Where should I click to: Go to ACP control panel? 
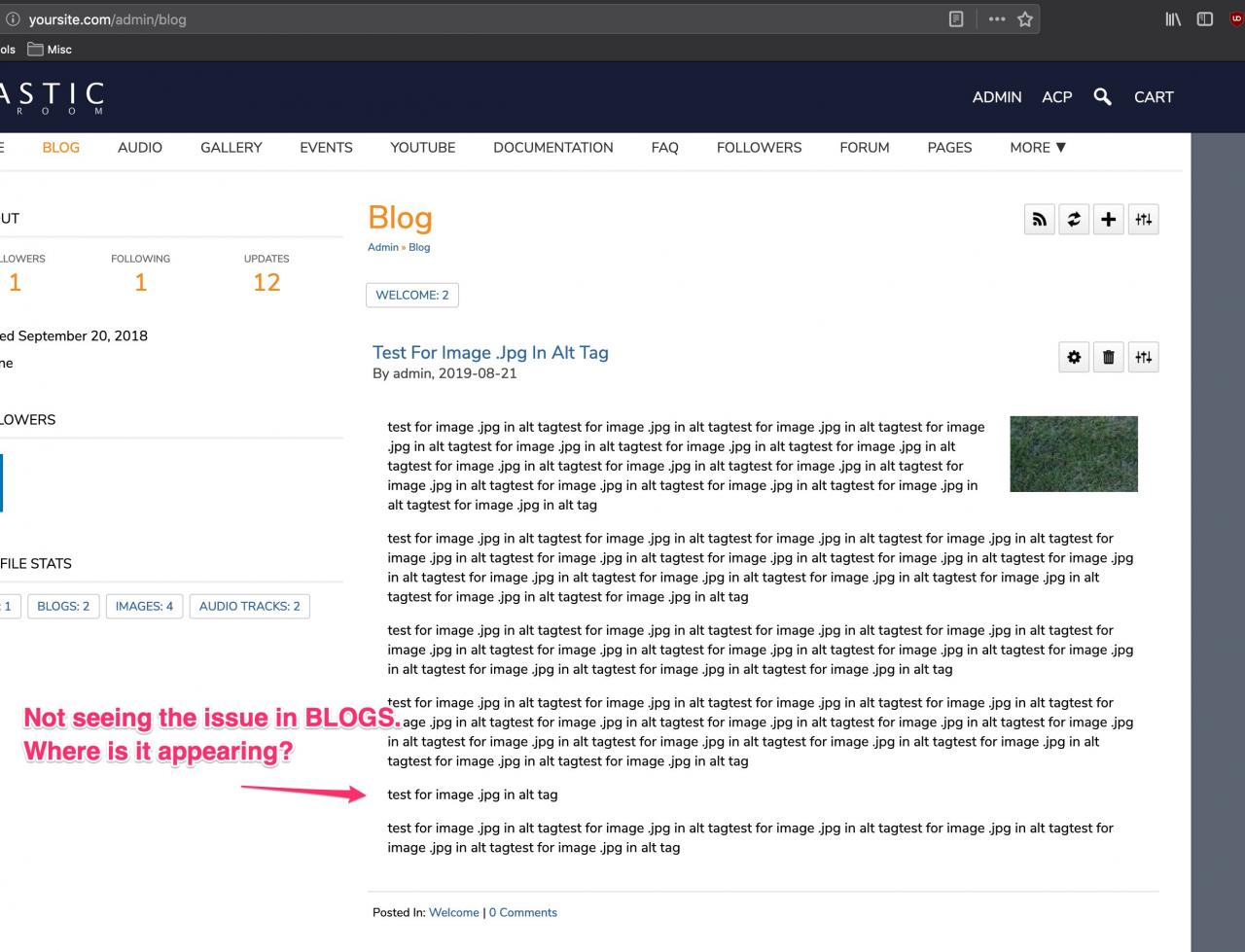[x=1057, y=97]
